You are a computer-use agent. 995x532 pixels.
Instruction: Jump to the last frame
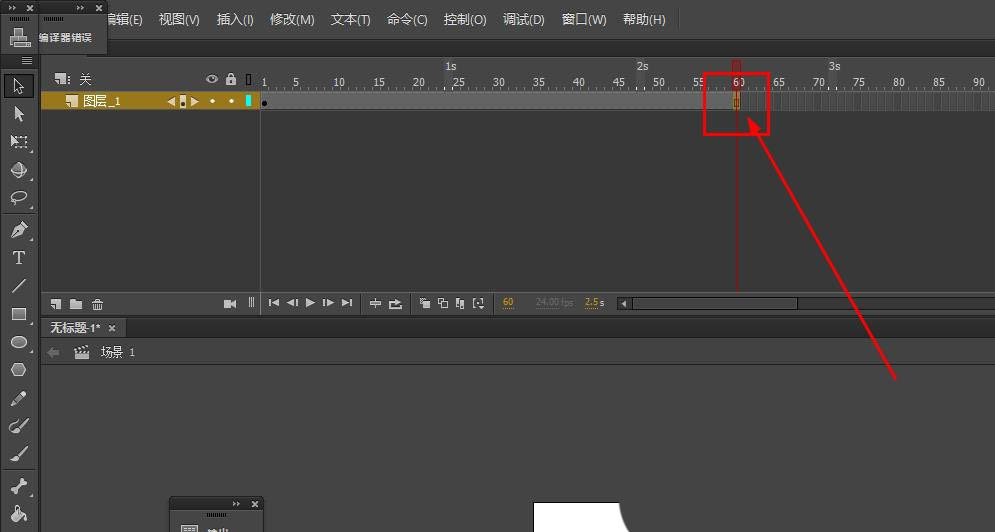(x=346, y=303)
